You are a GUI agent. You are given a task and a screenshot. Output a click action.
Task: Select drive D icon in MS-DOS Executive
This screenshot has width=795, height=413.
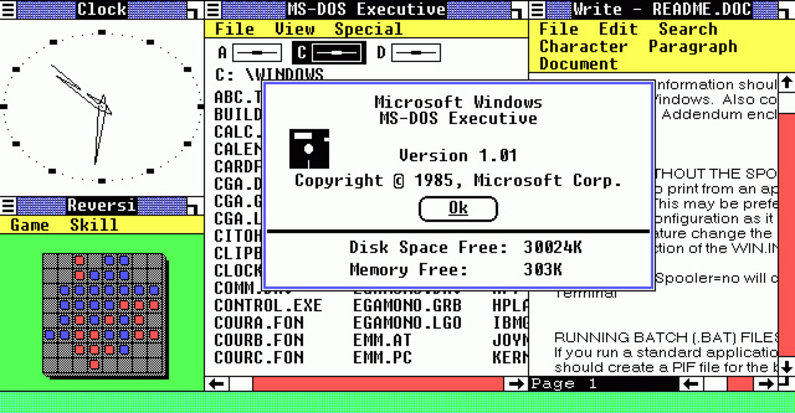coord(409,53)
